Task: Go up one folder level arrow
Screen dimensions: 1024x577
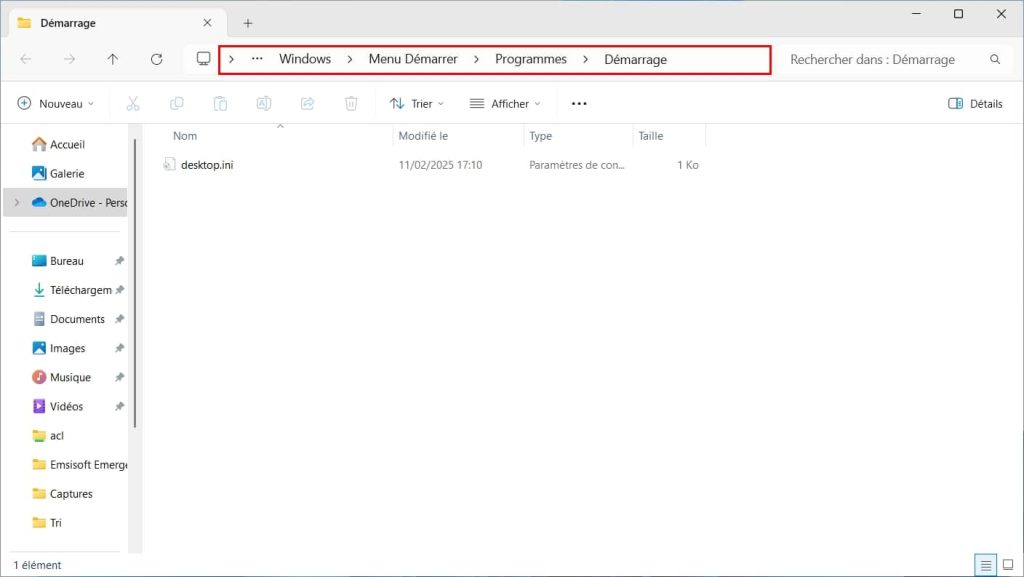Action: tap(113, 59)
